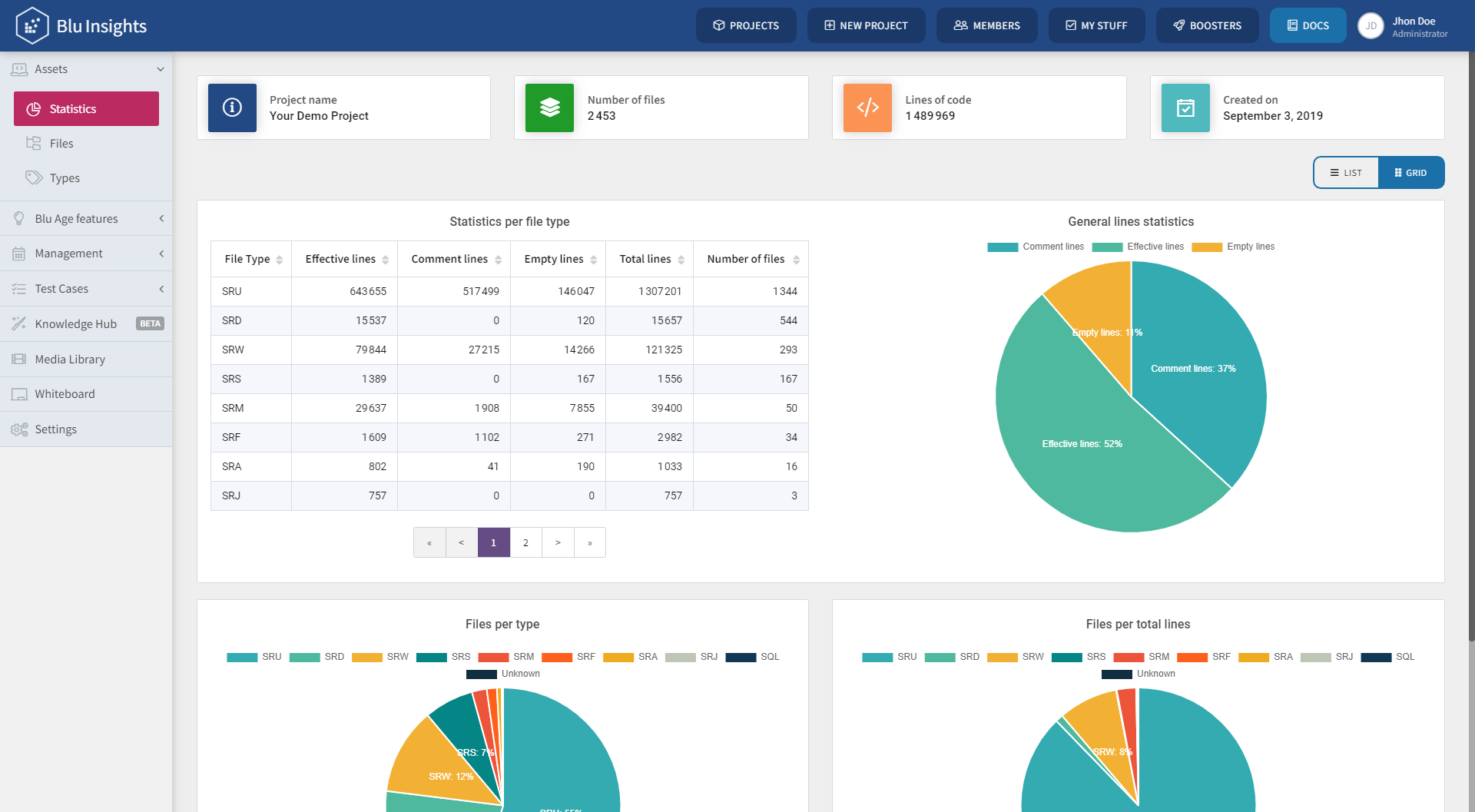Click total lines value 1307201
This screenshot has height=812, width=1475.
[660, 291]
